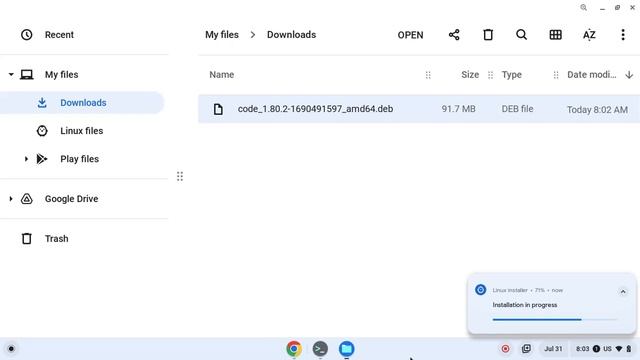
Task: Click the Type column resize handle
Action: pos(556,75)
